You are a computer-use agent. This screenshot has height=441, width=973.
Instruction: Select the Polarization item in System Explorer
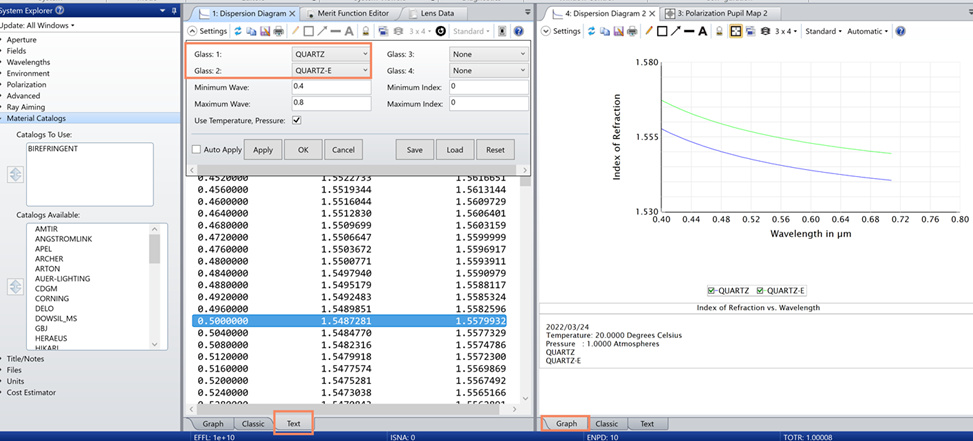pyautogui.click(x=27, y=84)
